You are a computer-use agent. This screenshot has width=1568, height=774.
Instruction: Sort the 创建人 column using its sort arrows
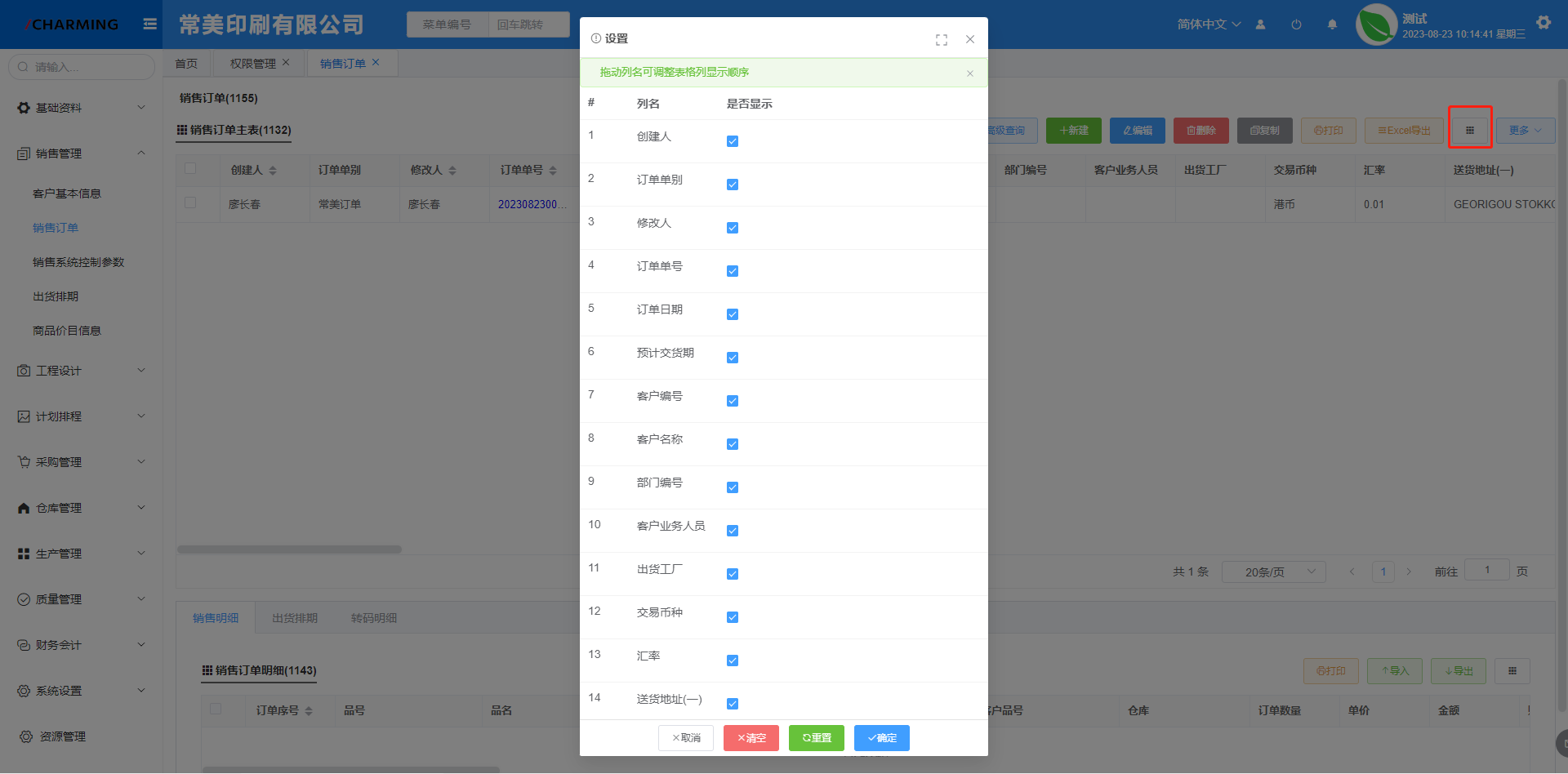(273, 171)
